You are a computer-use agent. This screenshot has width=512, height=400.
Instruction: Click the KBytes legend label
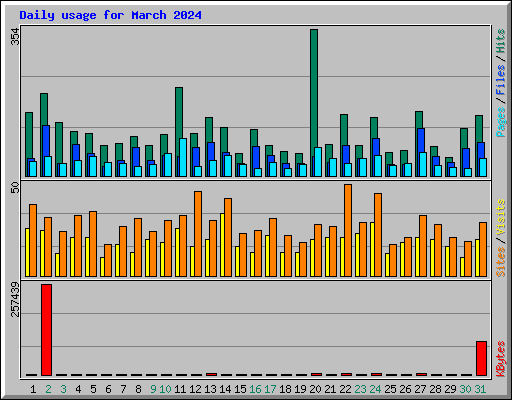click(501, 359)
